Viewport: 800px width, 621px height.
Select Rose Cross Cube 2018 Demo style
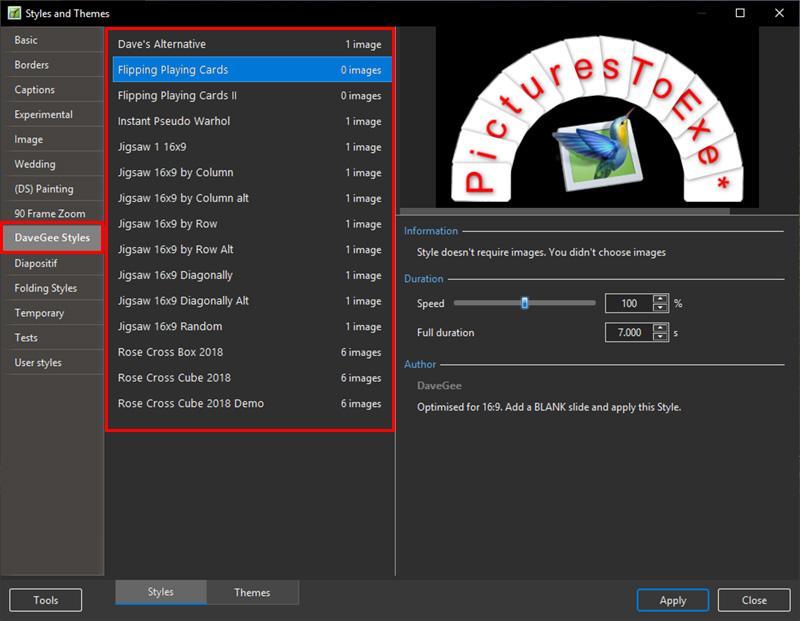point(252,404)
